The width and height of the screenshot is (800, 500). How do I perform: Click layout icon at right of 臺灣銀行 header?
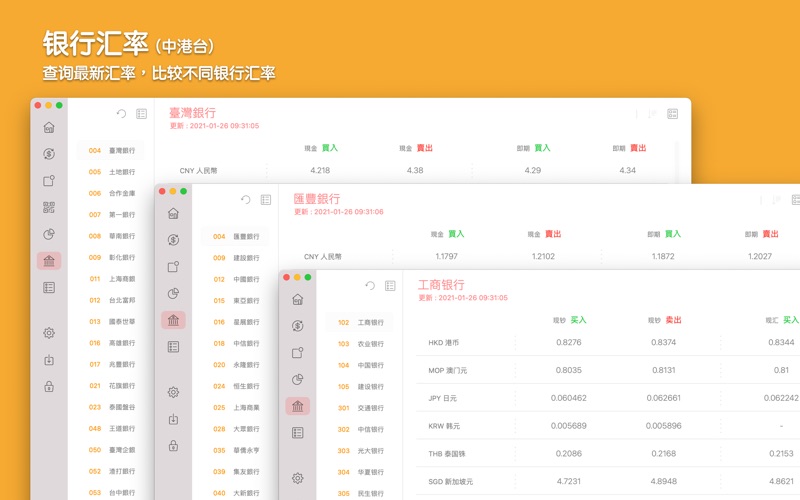(672, 114)
